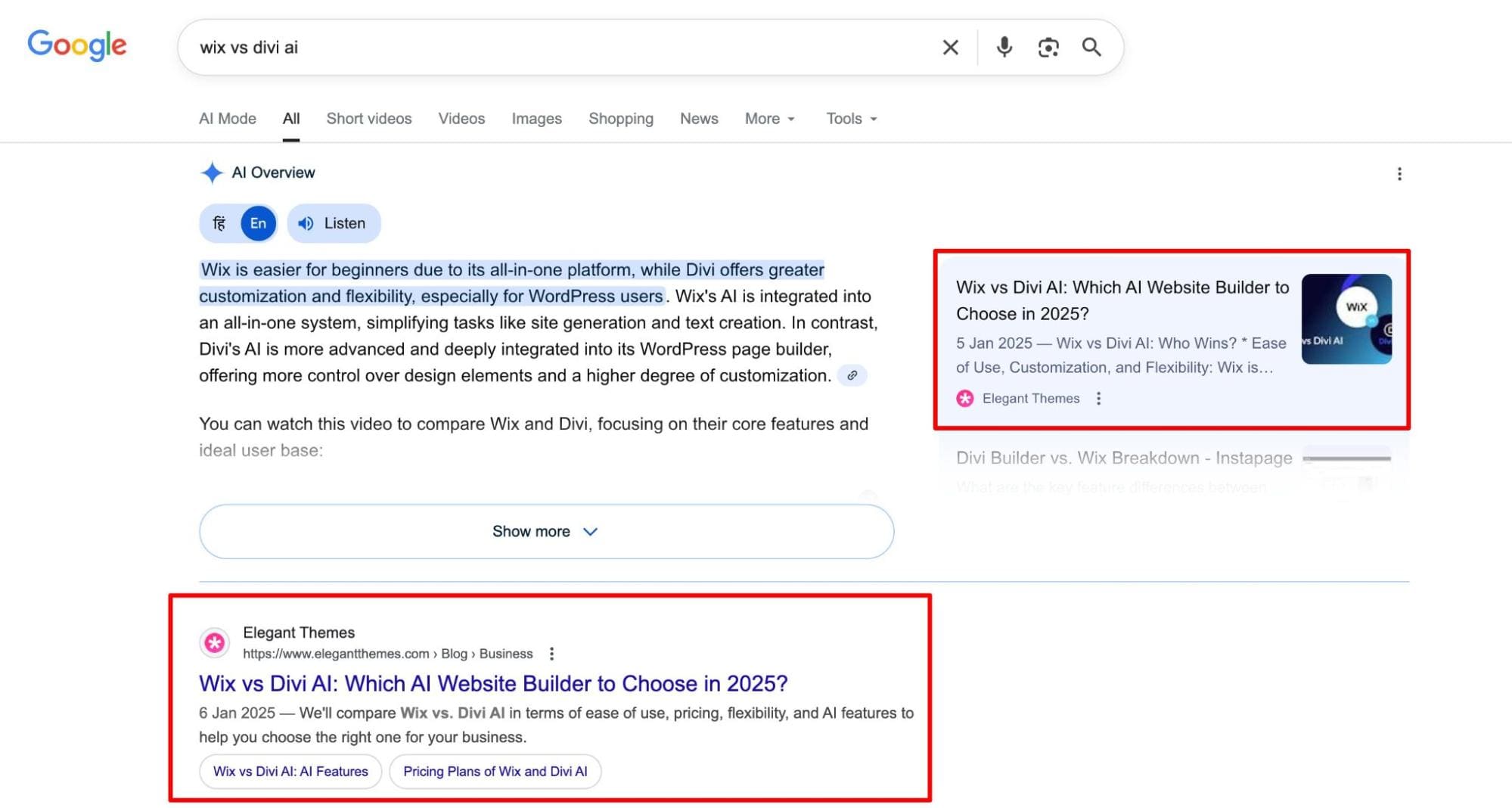Open the Wix vs Divi AI blue result title
This screenshot has height=808, width=1512.
(x=493, y=683)
